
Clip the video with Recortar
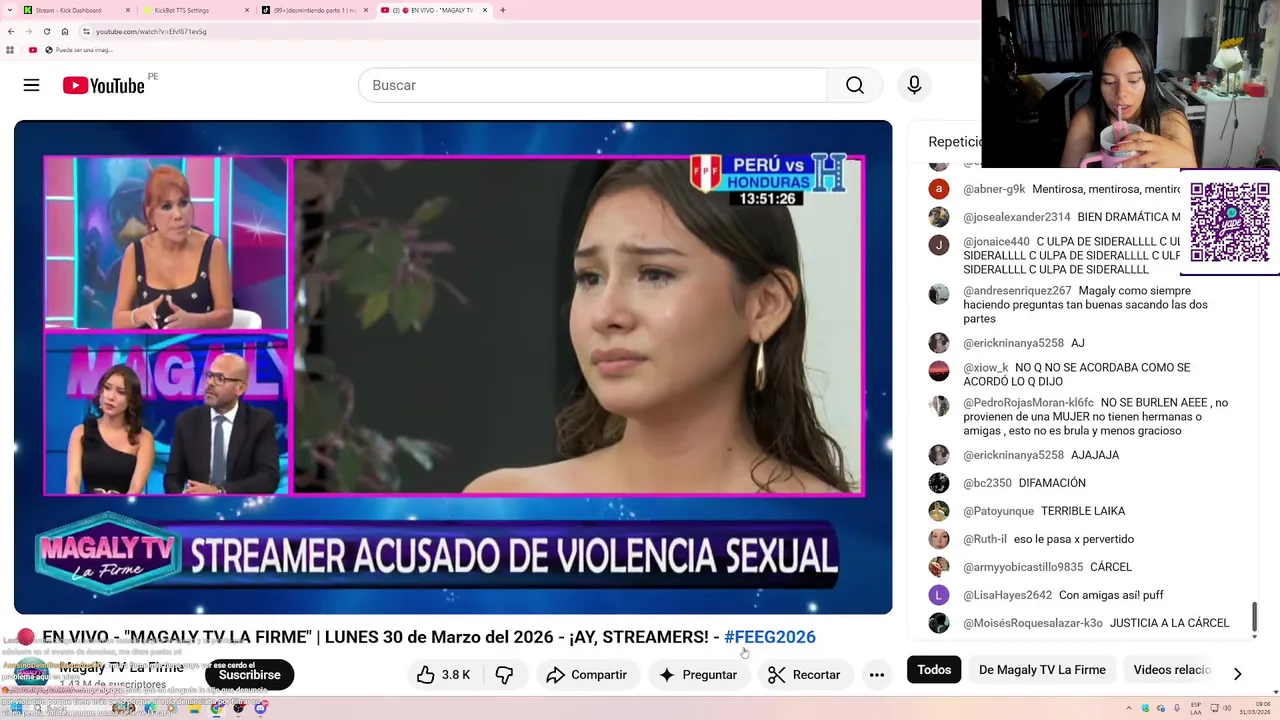tap(804, 675)
